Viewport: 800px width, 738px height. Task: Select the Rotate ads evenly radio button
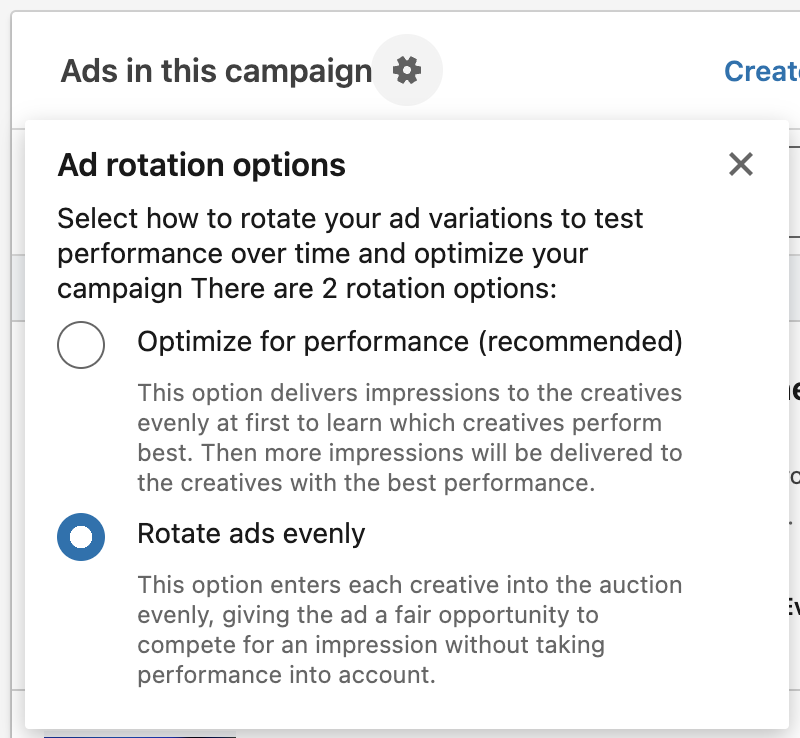81,537
